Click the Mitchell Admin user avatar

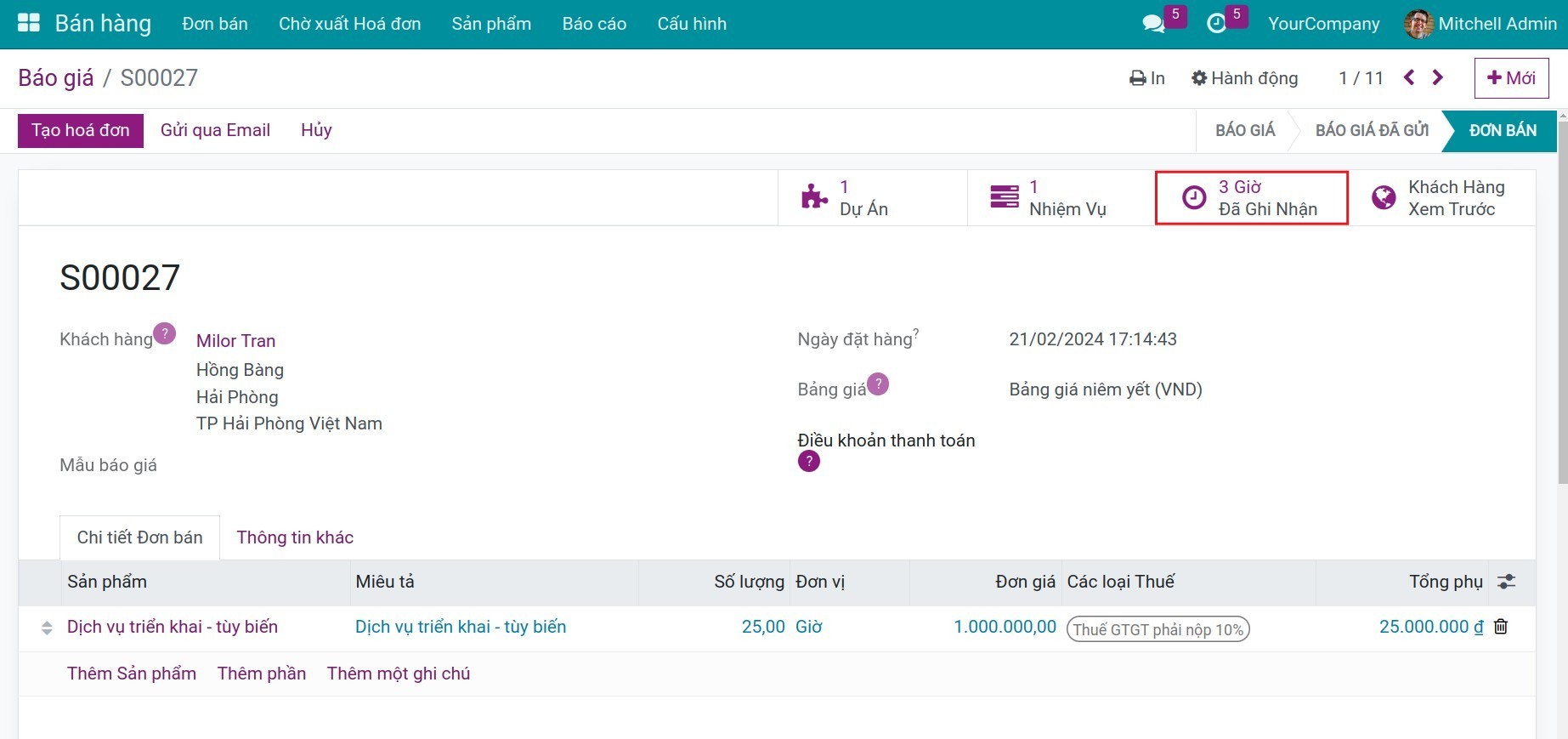pyautogui.click(x=1418, y=24)
